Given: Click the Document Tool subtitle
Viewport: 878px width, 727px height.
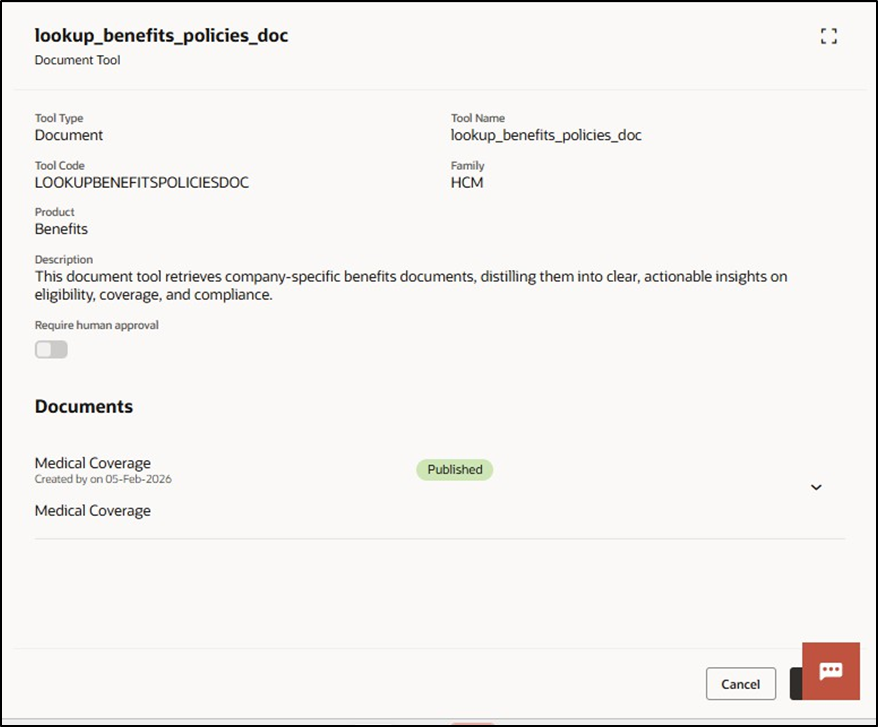Looking at the screenshot, I should pos(77,60).
